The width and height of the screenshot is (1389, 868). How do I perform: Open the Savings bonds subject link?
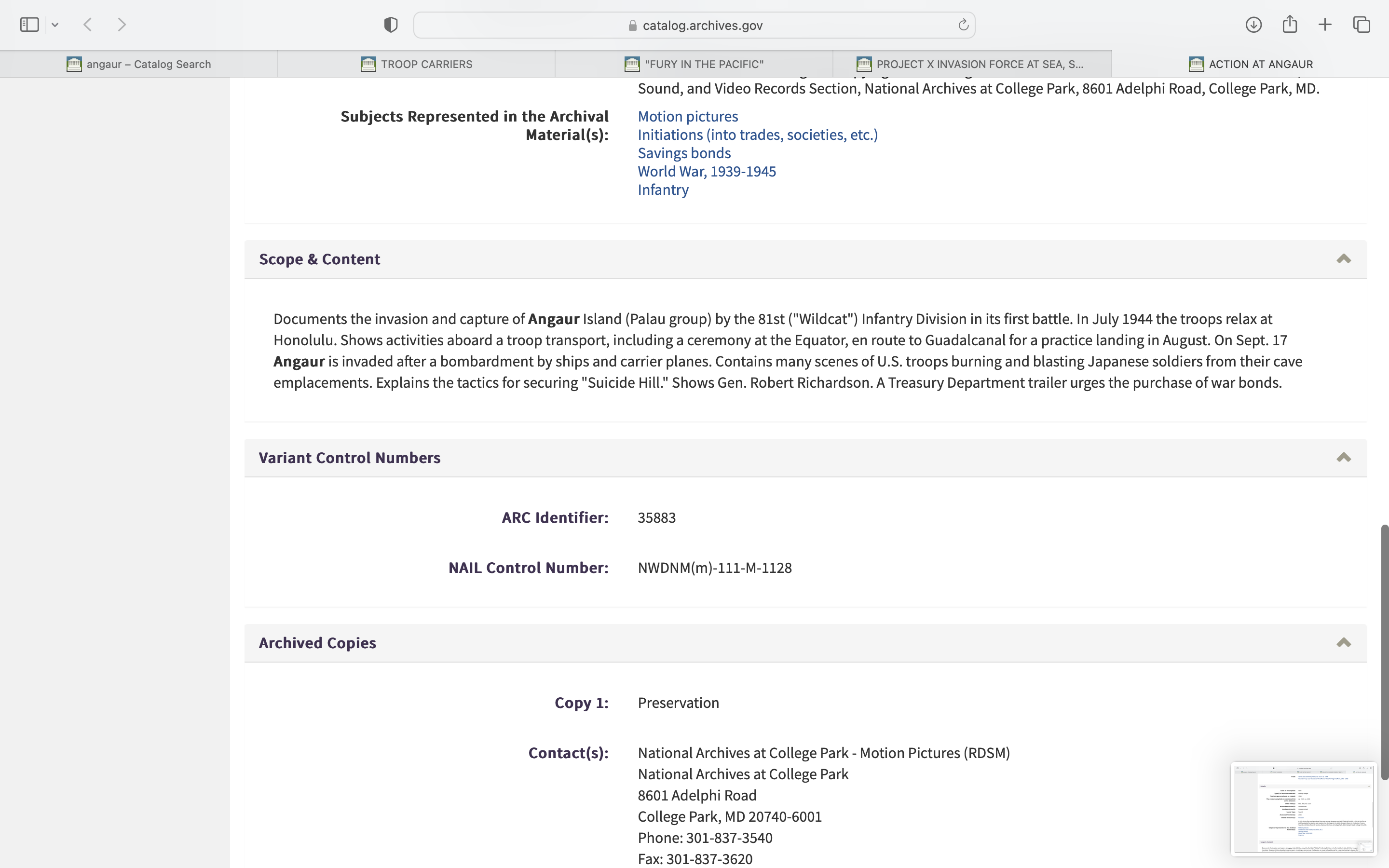pyautogui.click(x=684, y=153)
